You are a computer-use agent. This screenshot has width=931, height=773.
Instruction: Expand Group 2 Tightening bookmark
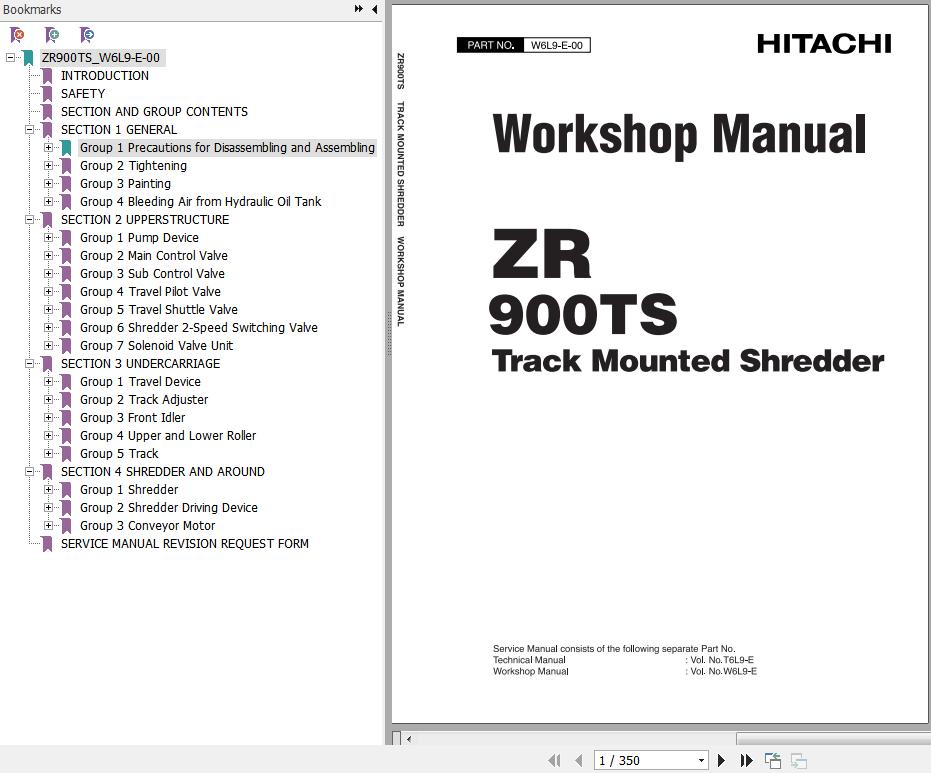48,166
